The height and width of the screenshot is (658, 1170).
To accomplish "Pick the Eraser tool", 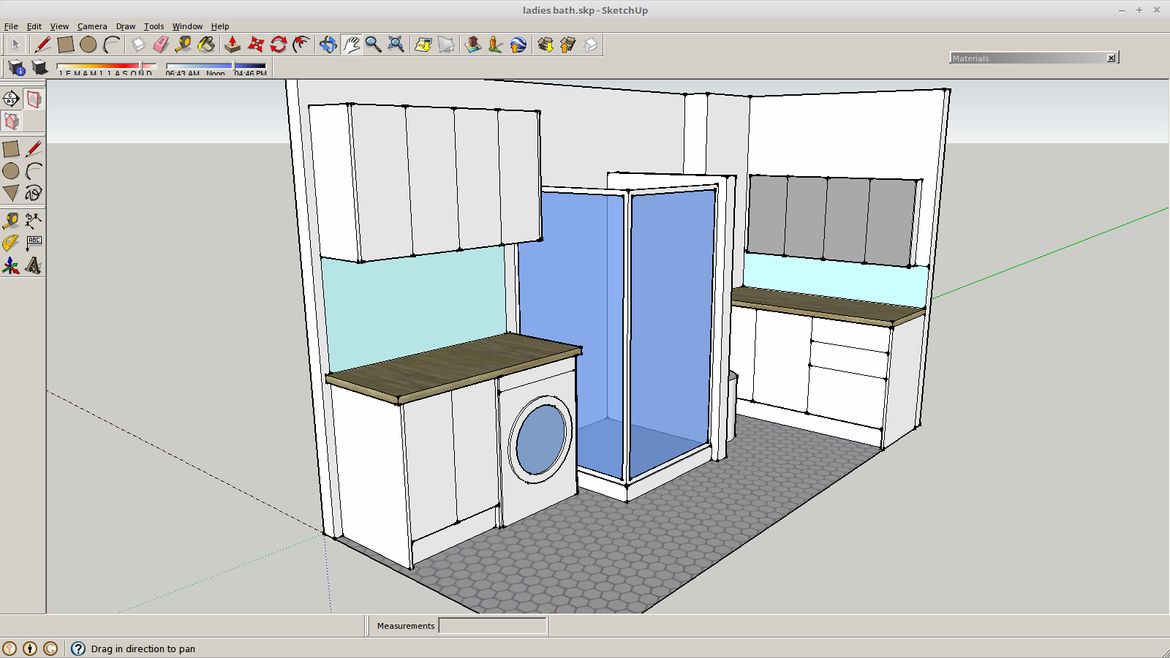I will click(161, 44).
